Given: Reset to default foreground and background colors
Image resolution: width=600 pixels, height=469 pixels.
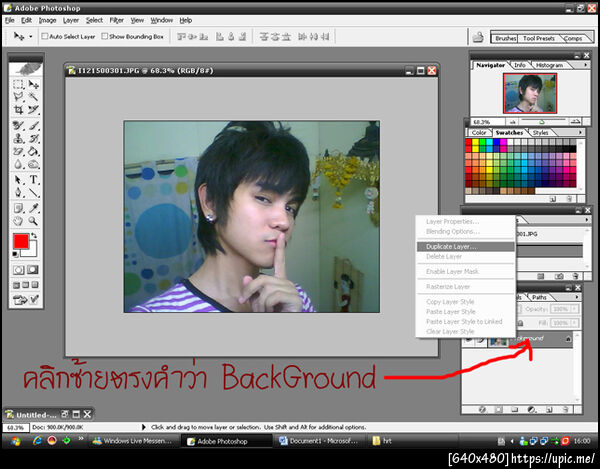Looking at the screenshot, I should tap(15, 254).
